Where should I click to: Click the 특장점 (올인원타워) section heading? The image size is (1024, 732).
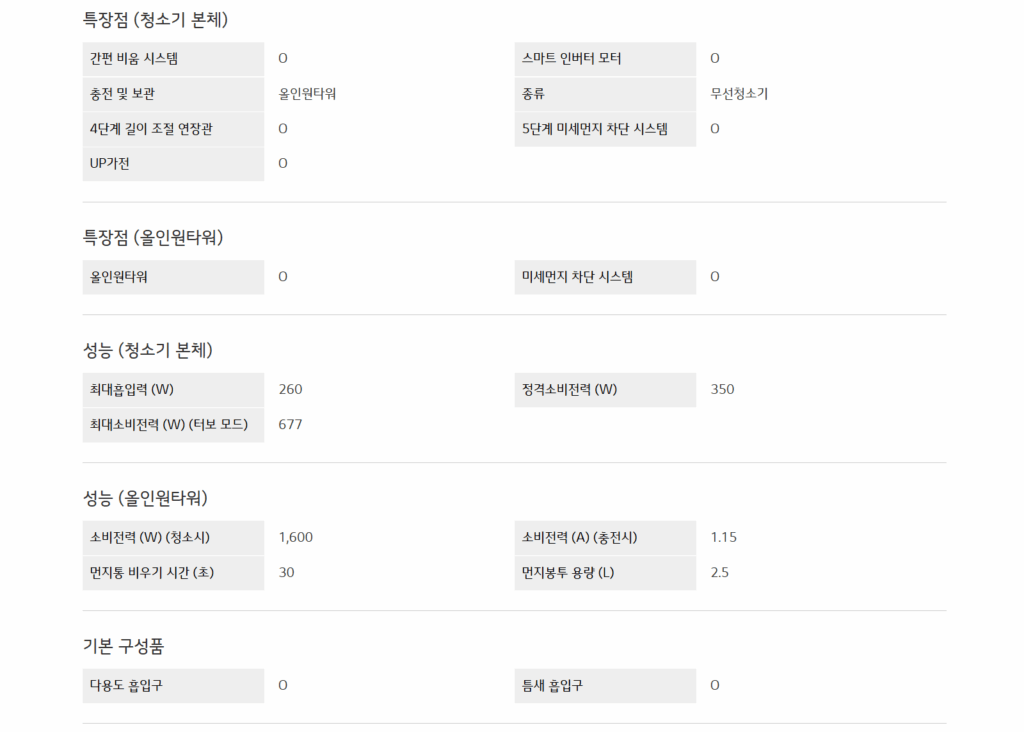(153, 238)
